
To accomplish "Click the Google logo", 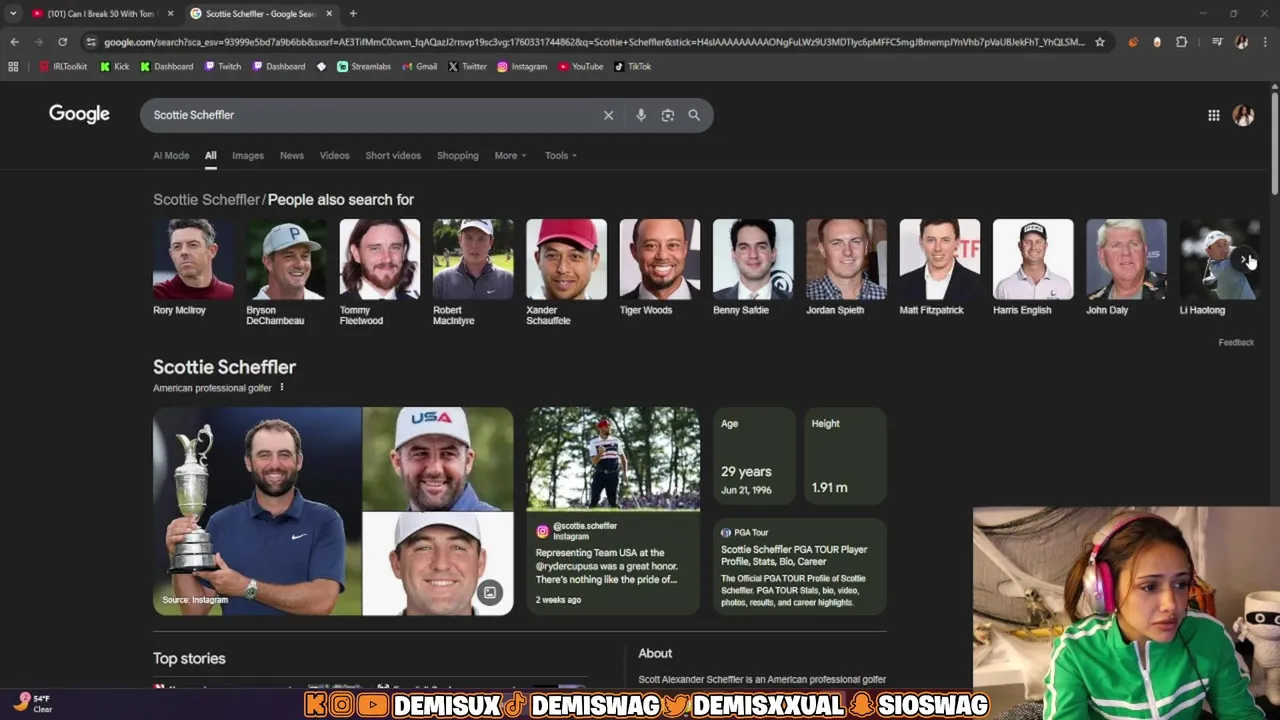I will (79, 114).
